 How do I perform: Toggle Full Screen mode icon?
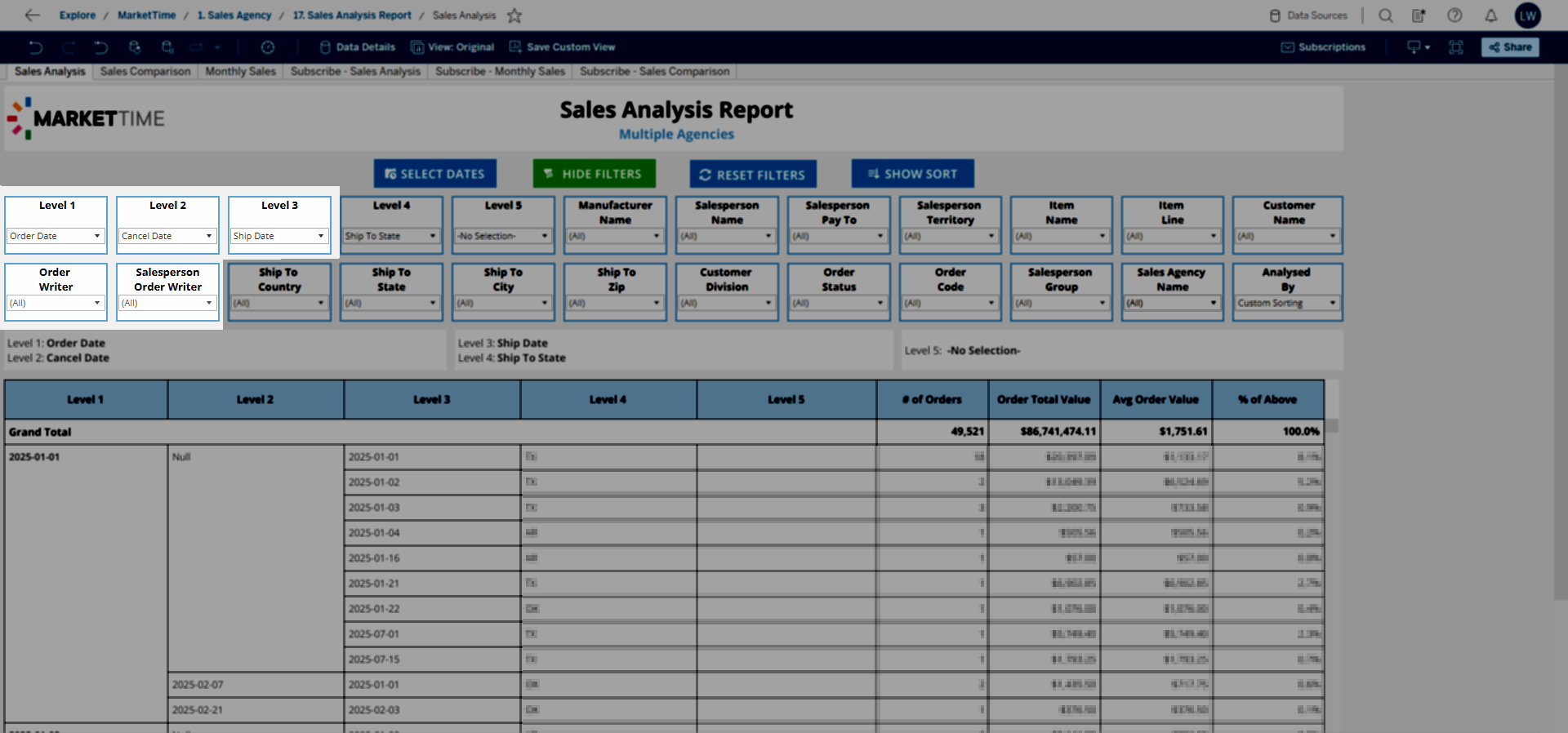click(1456, 47)
